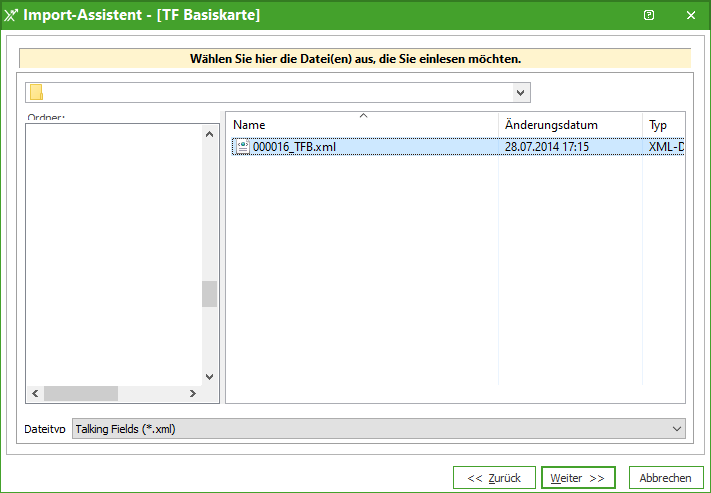The image size is (711, 493).
Task: Click the title bar restore window icon
Action: click(x=649, y=15)
